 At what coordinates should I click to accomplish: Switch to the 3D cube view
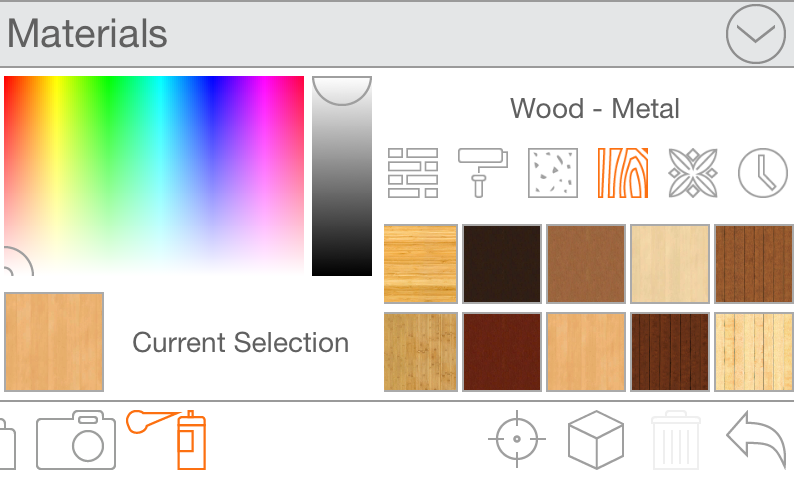coord(596,439)
